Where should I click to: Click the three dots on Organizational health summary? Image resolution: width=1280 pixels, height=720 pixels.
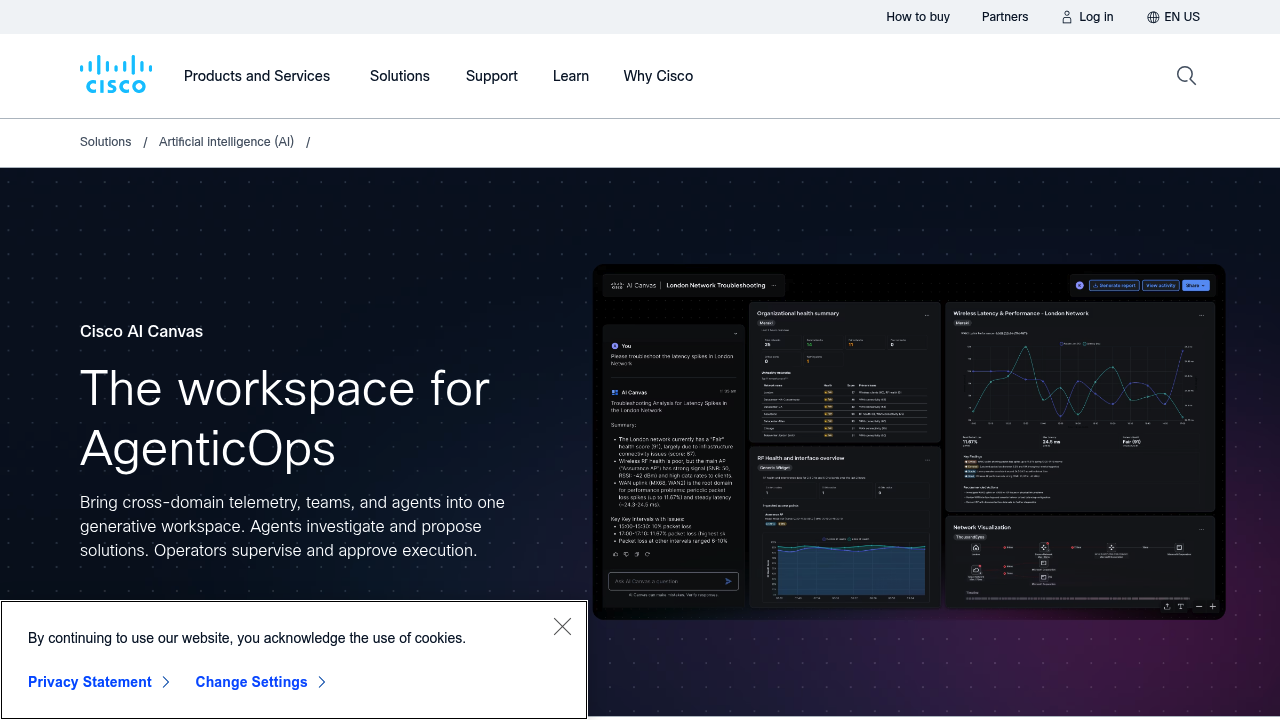927,314
